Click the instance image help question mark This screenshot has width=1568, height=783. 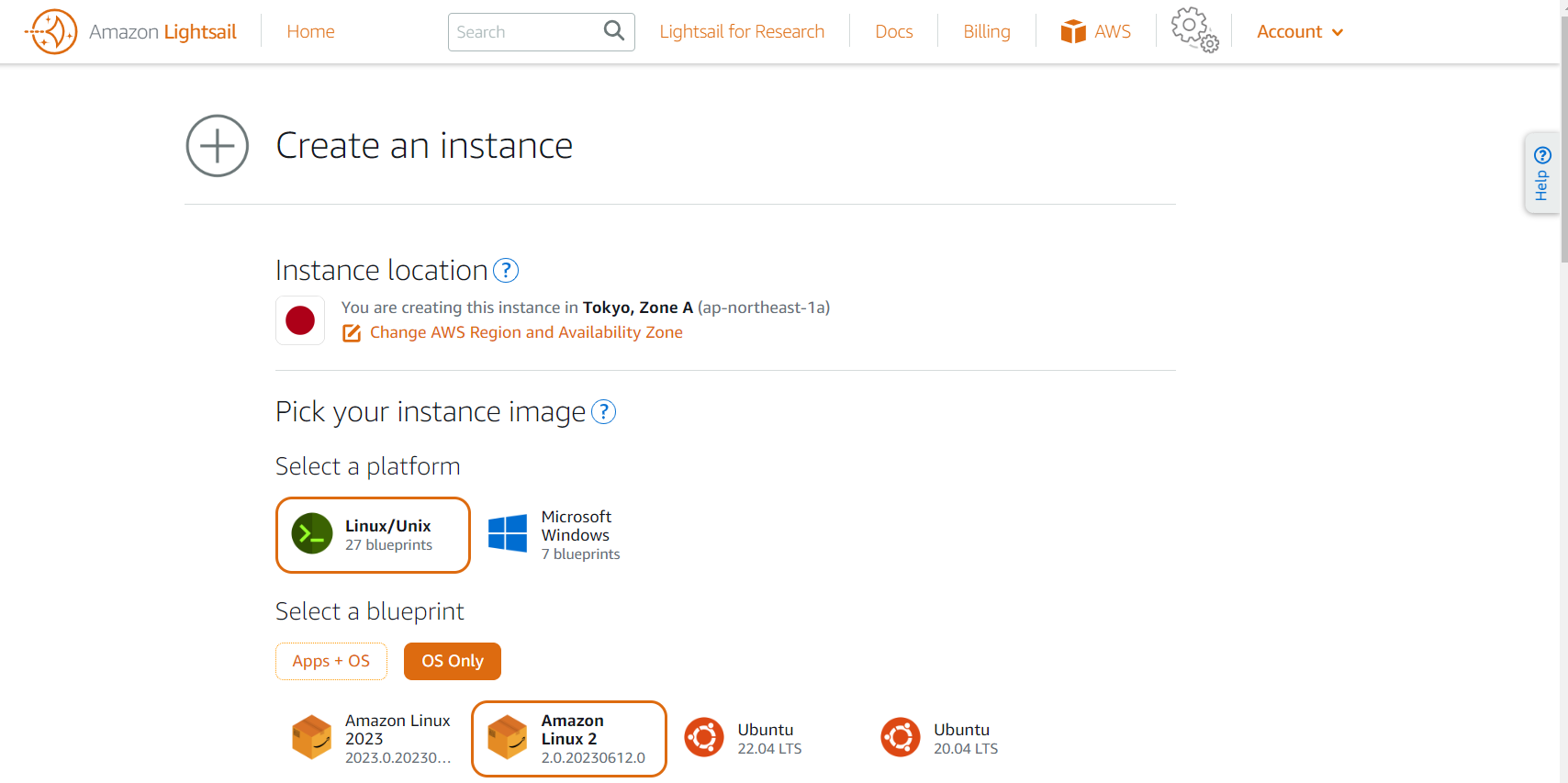[x=603, y=412]
